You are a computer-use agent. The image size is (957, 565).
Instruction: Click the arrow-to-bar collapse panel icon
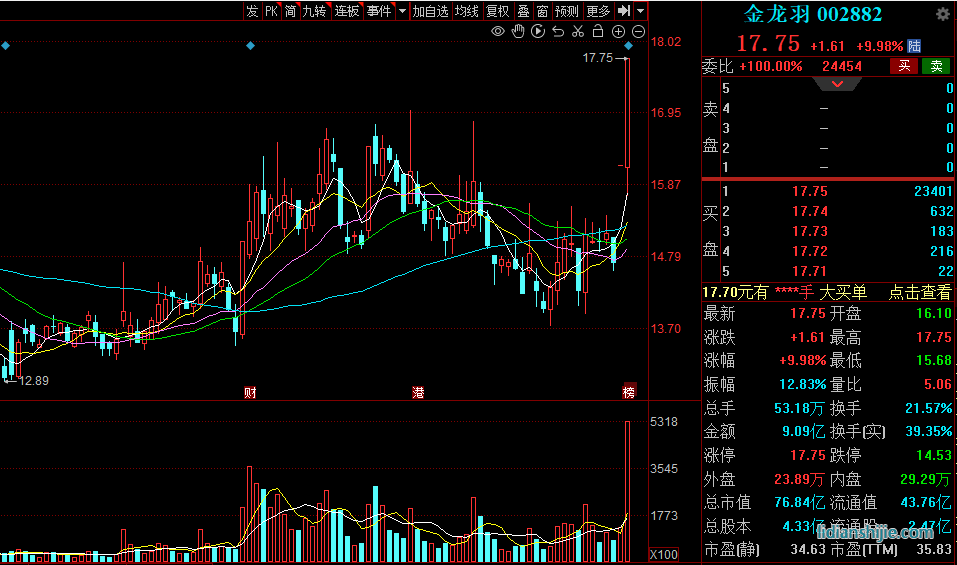pyautogui.click(x=624, y=11)
